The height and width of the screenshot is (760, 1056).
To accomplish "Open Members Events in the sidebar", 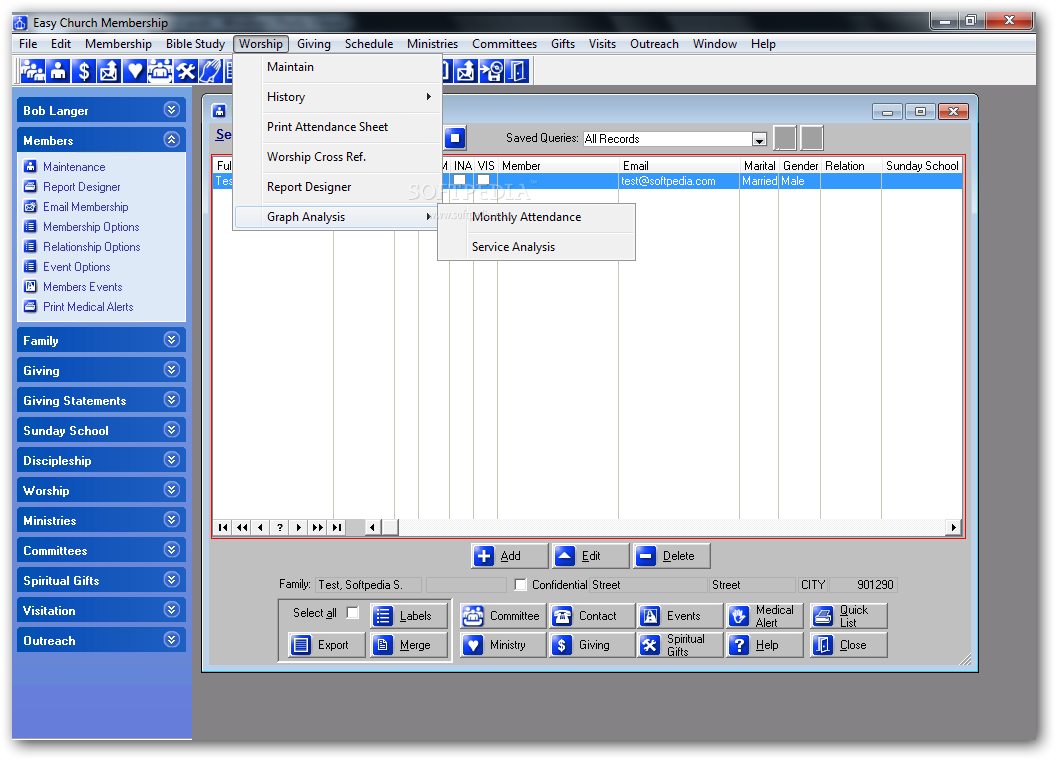I will 83,287.
